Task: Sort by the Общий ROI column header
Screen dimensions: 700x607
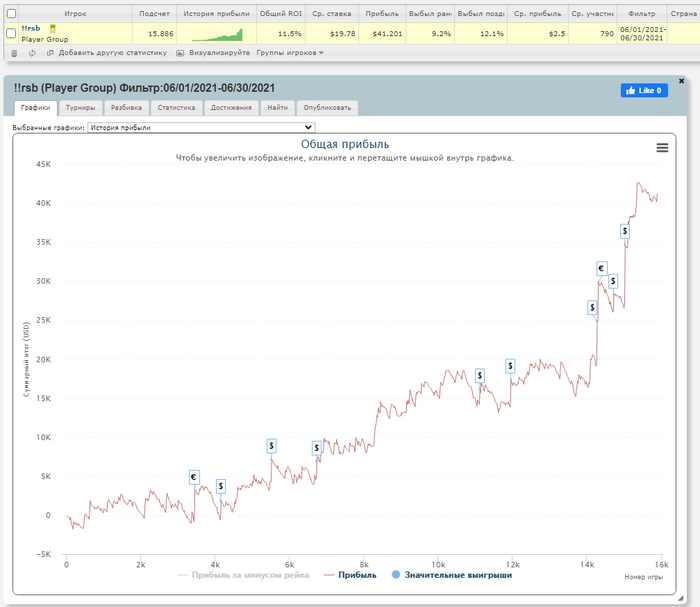Action: [281, 14]
